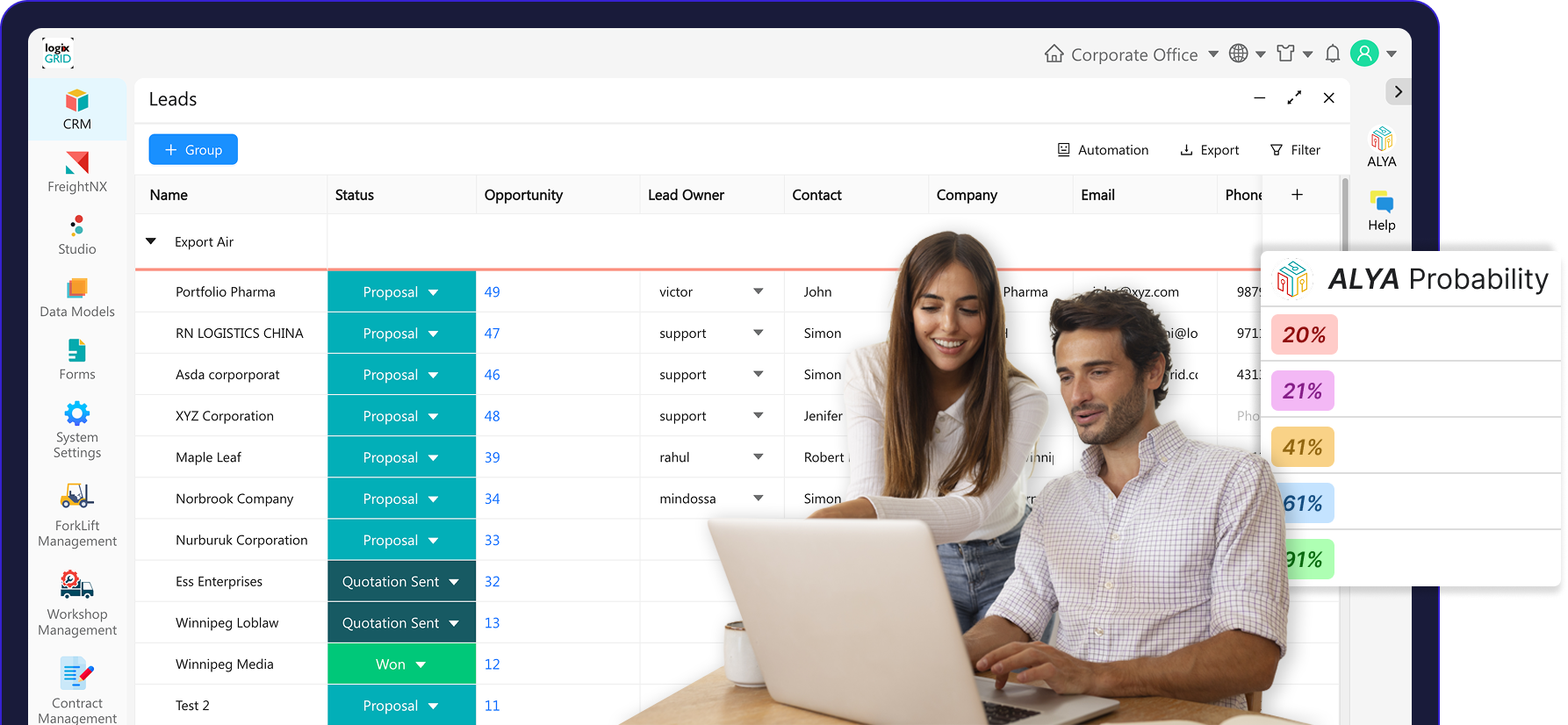The height and width of the screenshot is (725, 1568).
Task: Open the ALYA assistant in right panel
Action: [1381, 147]
